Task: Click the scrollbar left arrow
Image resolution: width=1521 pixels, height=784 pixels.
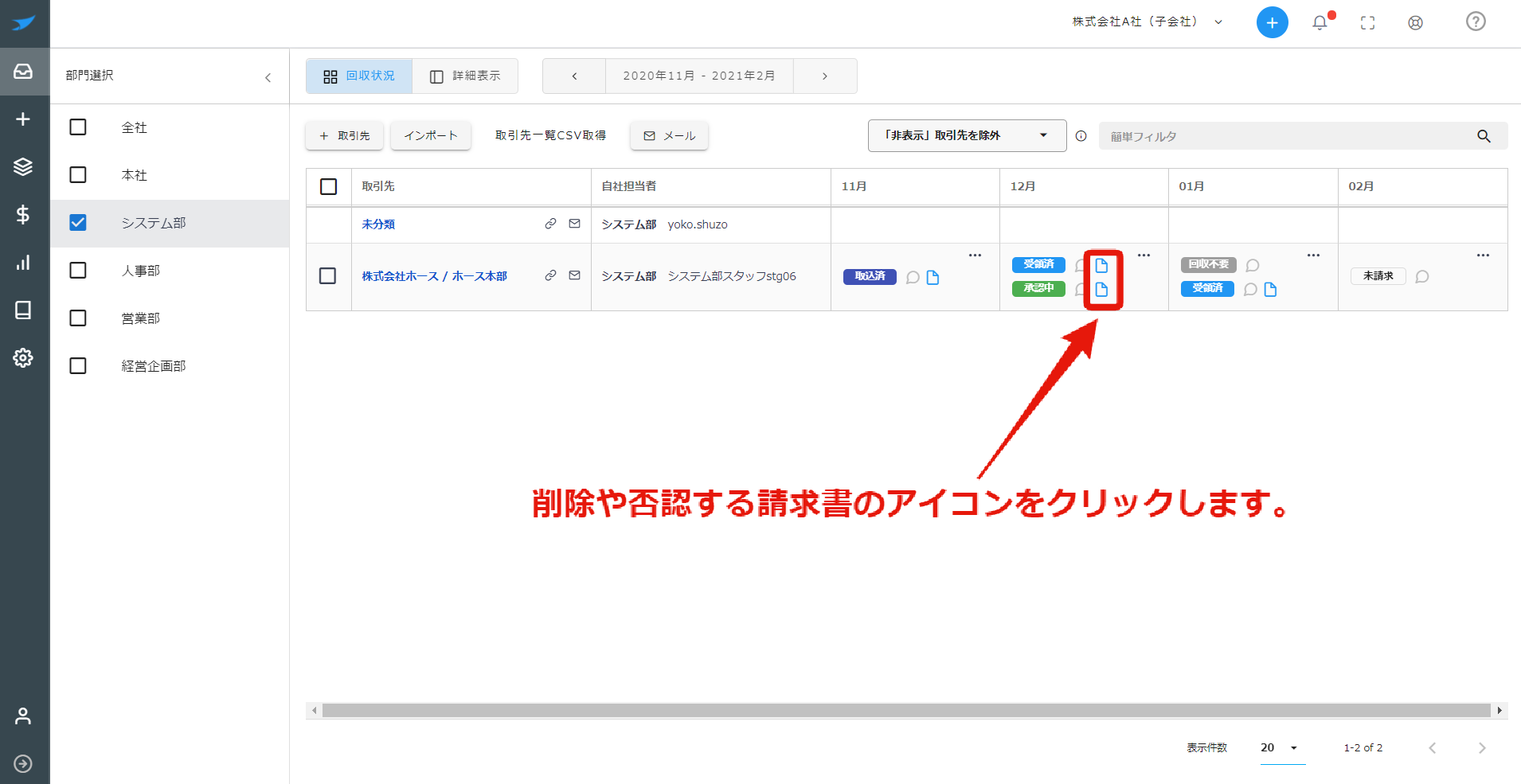Action: [315, 710]
